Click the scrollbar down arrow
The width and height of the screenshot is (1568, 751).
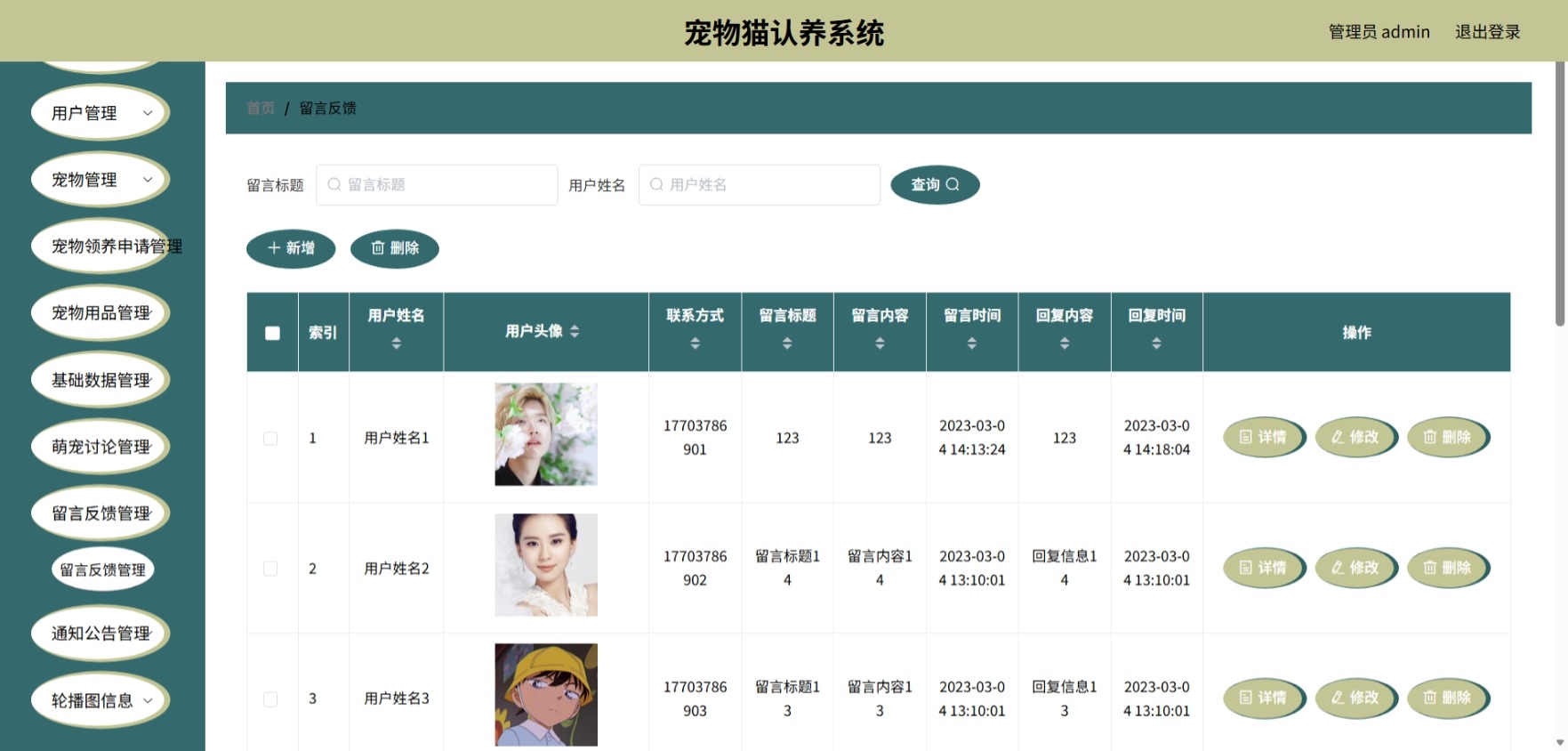pos(1559,742)
